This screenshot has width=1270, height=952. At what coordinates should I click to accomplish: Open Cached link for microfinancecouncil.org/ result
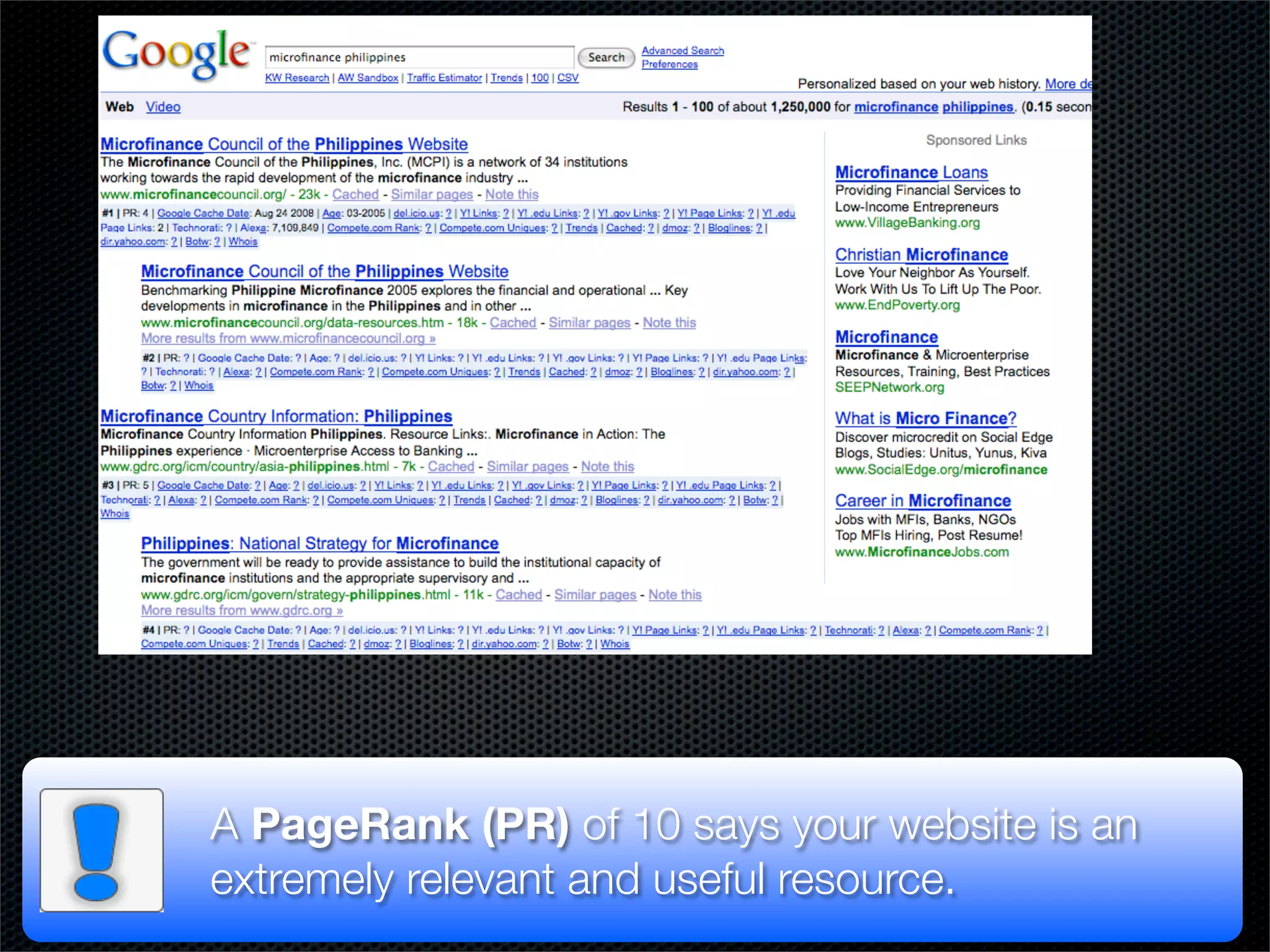pos(355,195)
